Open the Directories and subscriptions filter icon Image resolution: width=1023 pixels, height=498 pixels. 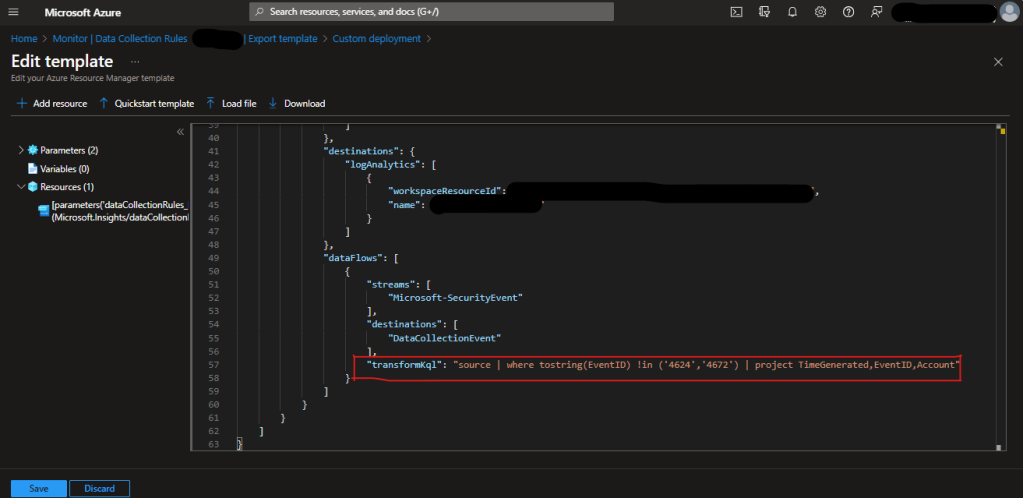pos(764,12)
